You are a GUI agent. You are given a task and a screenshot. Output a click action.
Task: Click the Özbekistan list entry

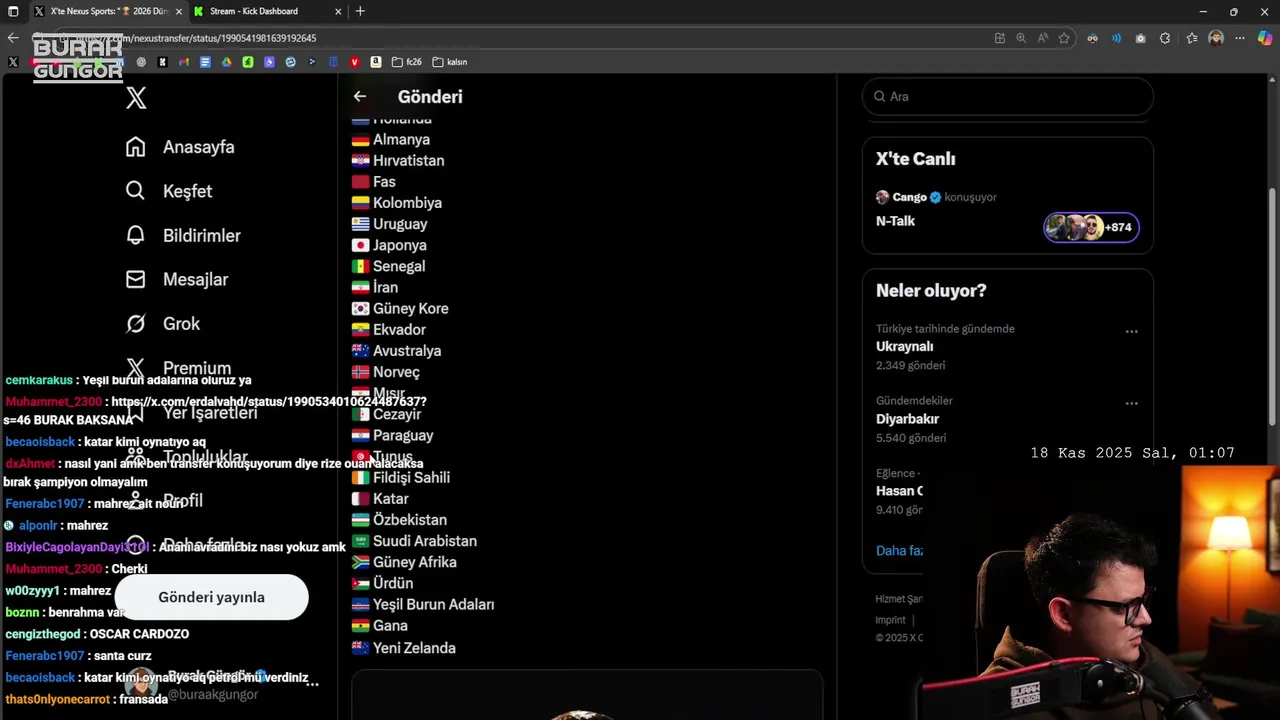pos(399,520)
